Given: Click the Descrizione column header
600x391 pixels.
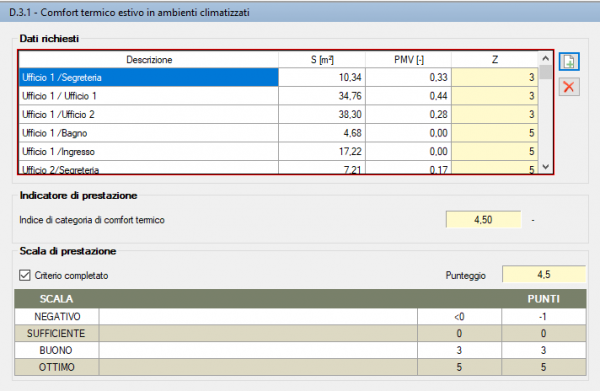Looking at the screenshot, I should [149, 60].
